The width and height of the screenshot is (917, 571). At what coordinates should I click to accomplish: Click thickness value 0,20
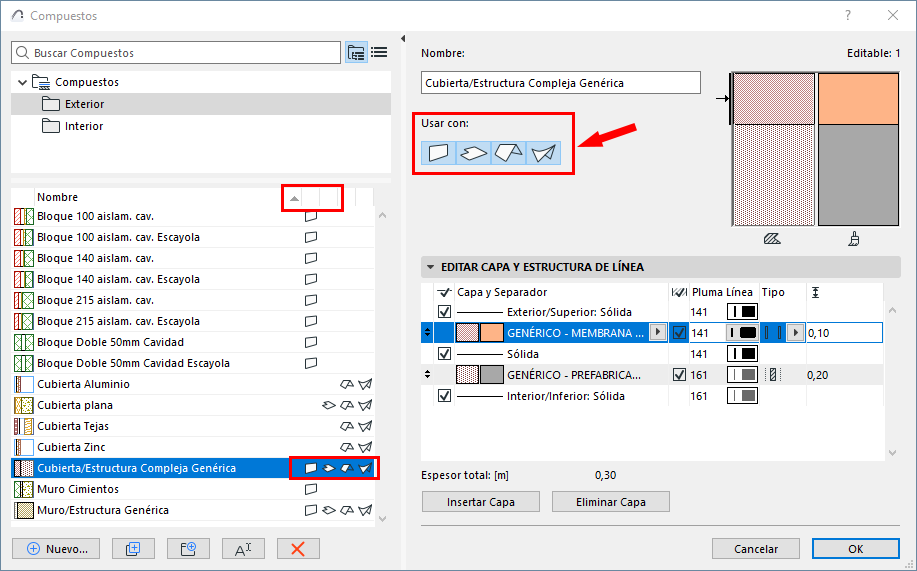click(x=818, y=375)
